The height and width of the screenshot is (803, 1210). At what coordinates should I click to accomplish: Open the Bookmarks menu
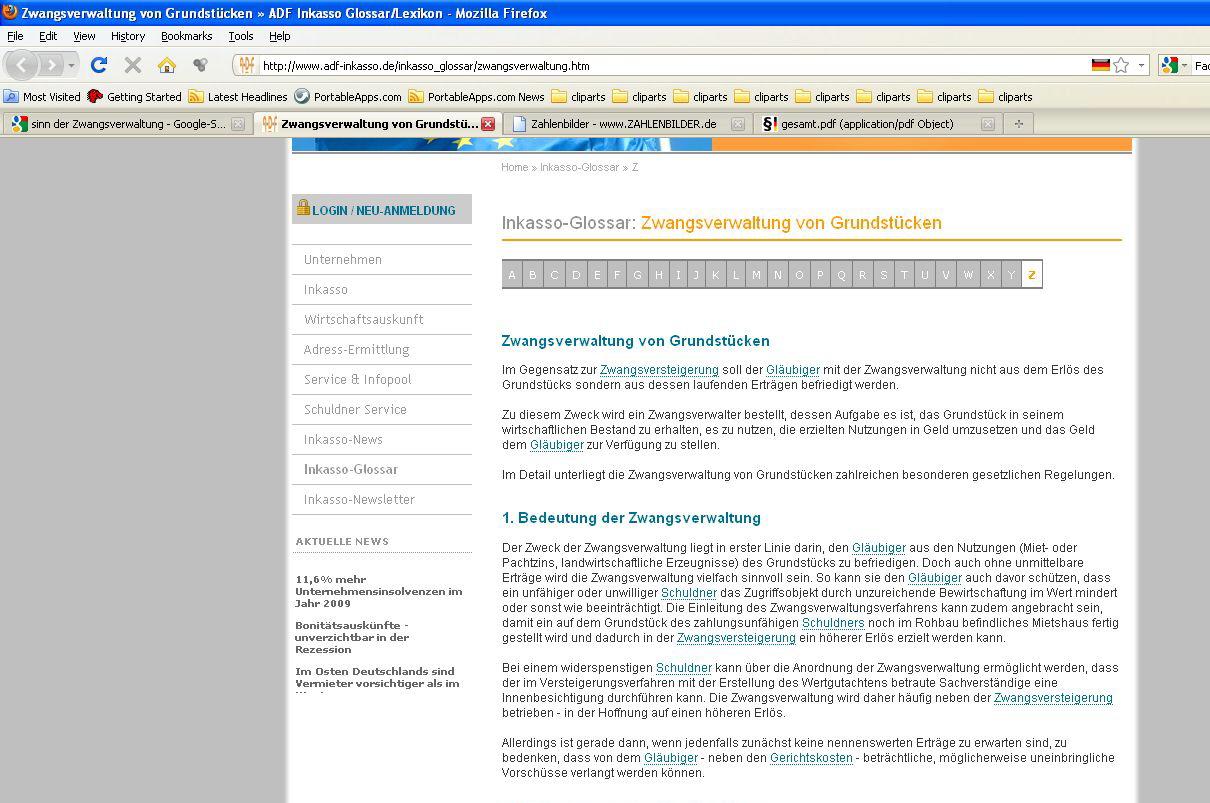pyautogui.click(x=186, y=36)
